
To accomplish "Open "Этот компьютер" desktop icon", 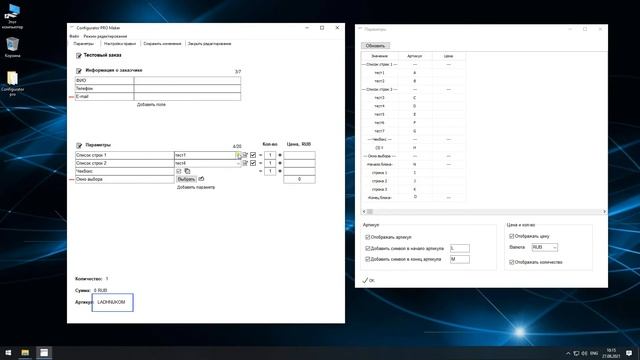I will (12, 17).
